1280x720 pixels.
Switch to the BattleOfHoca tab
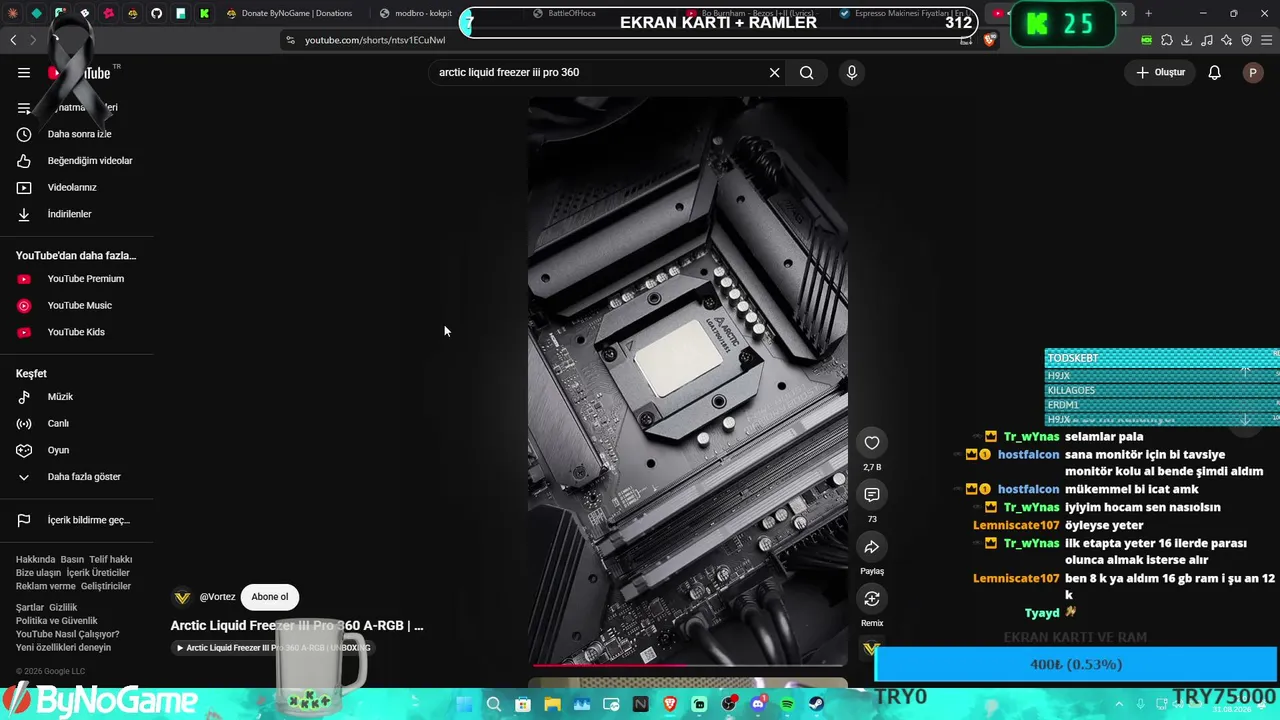point(565,13)
